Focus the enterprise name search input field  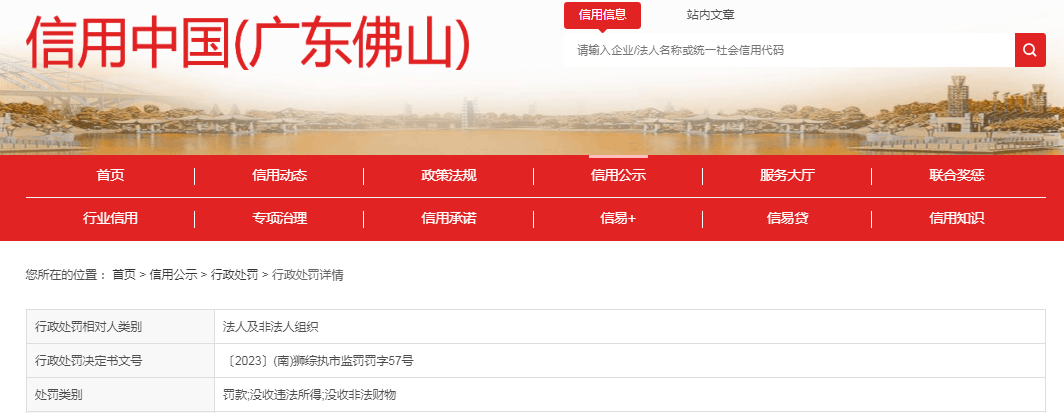point(789,50)
